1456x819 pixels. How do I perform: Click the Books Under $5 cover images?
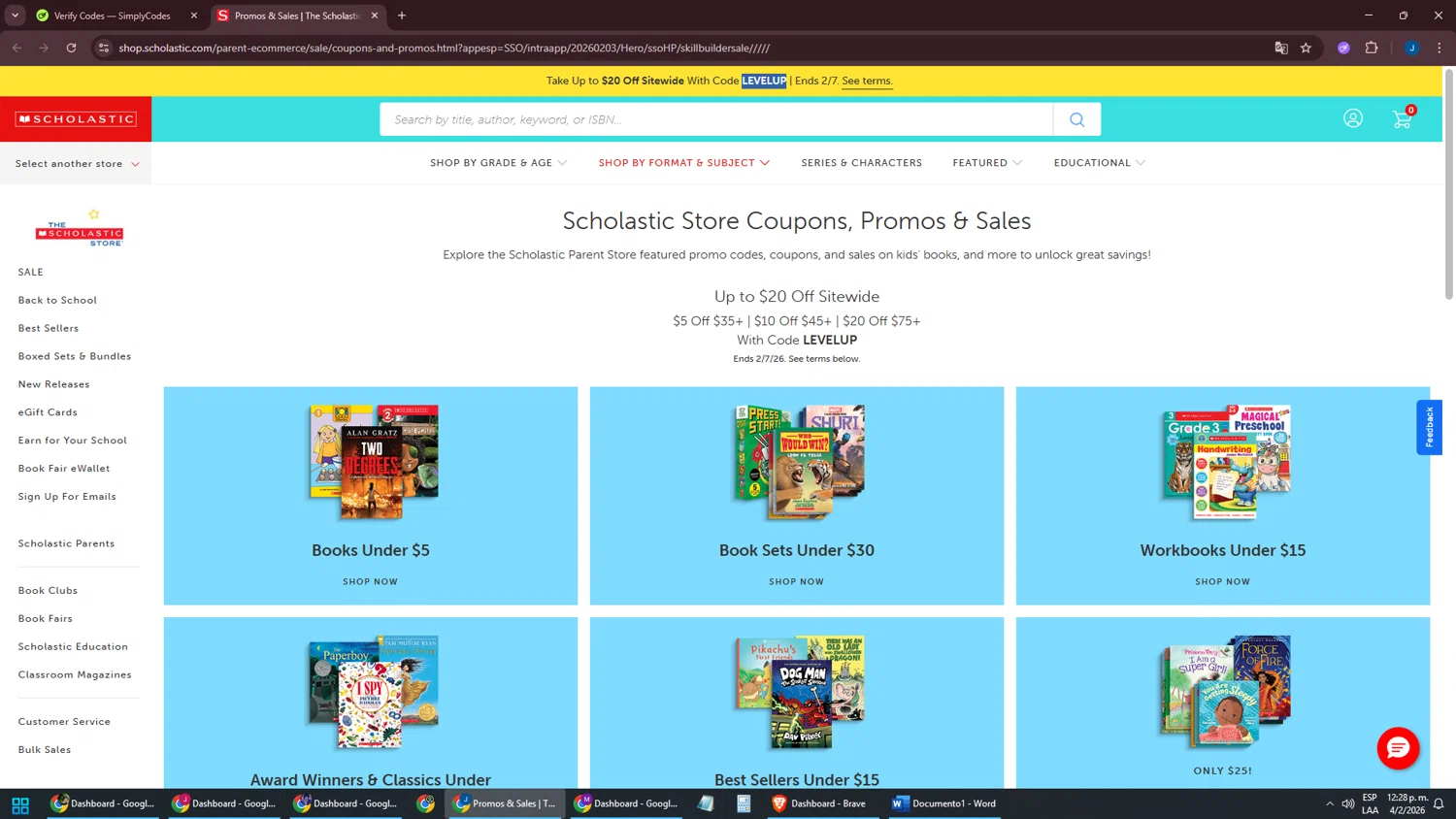click(x=374, y=463)
